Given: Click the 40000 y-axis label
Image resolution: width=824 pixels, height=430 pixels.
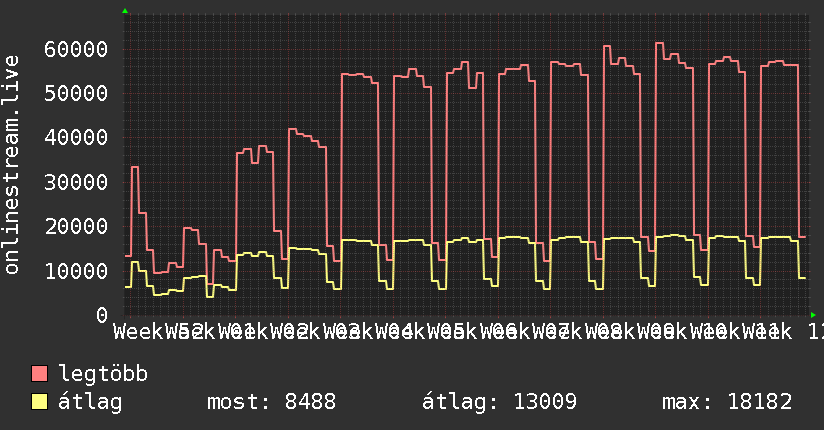Looking at the screenshot, I should [76, 138].
